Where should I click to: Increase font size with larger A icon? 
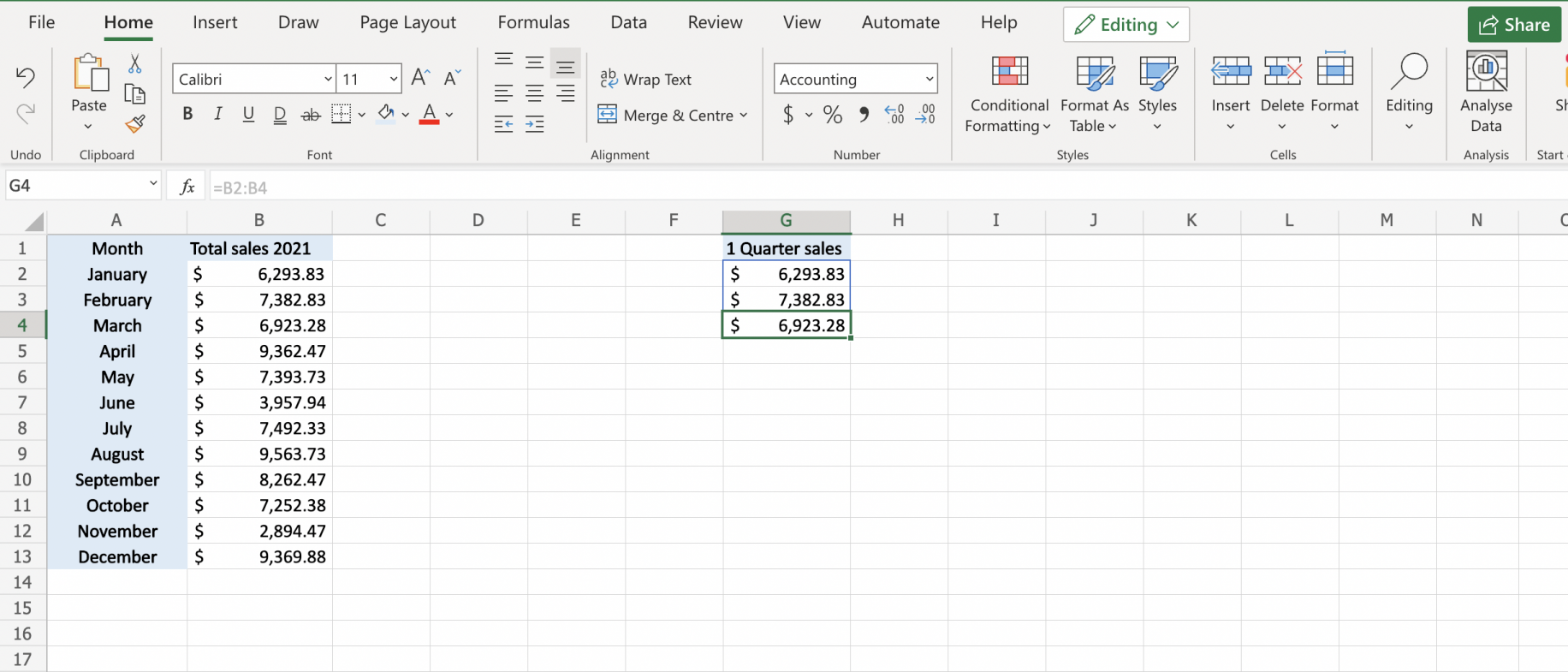pyautogui.click(x=419, y=79)
